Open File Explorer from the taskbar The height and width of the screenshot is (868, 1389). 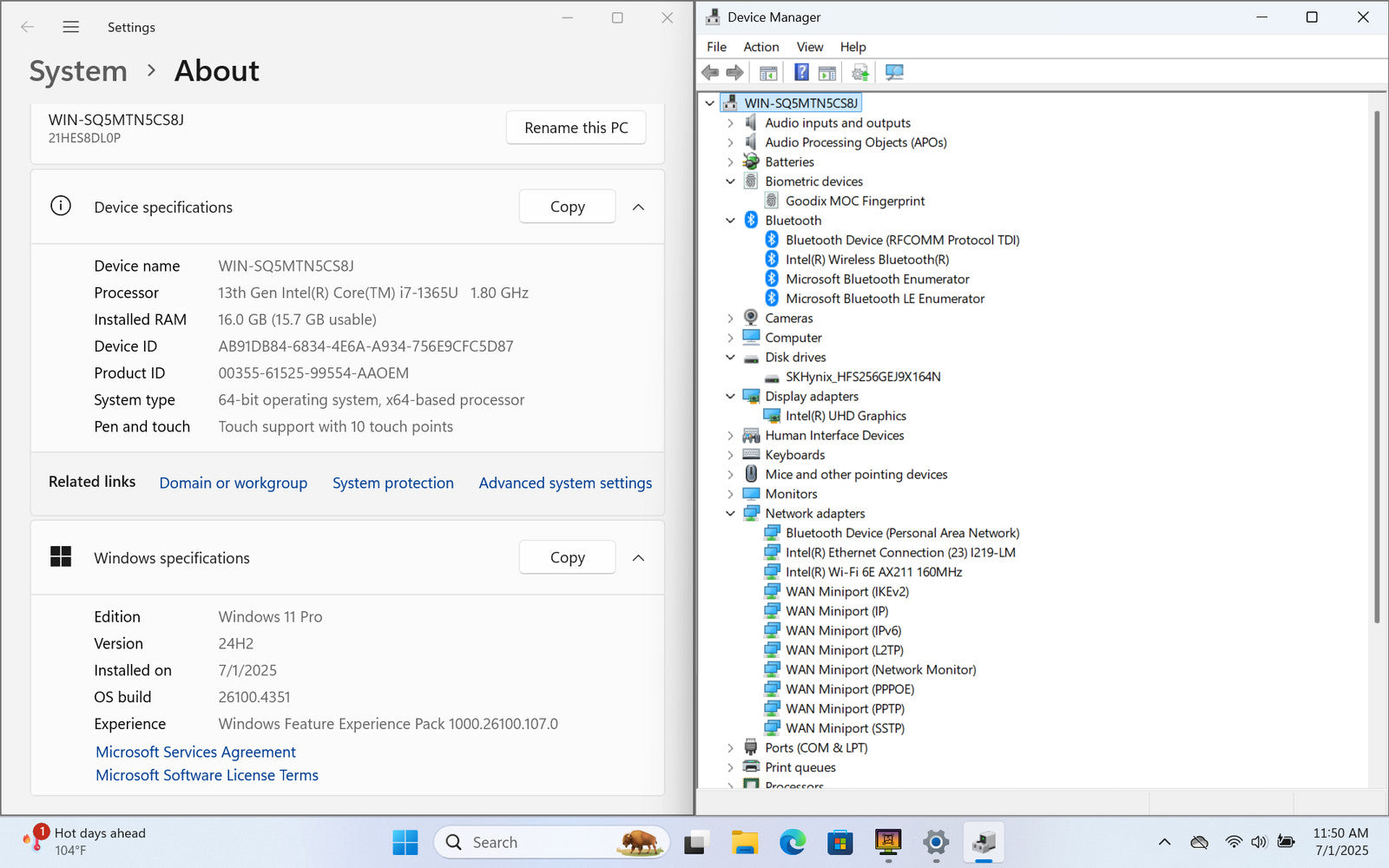[x=744, y=842]
